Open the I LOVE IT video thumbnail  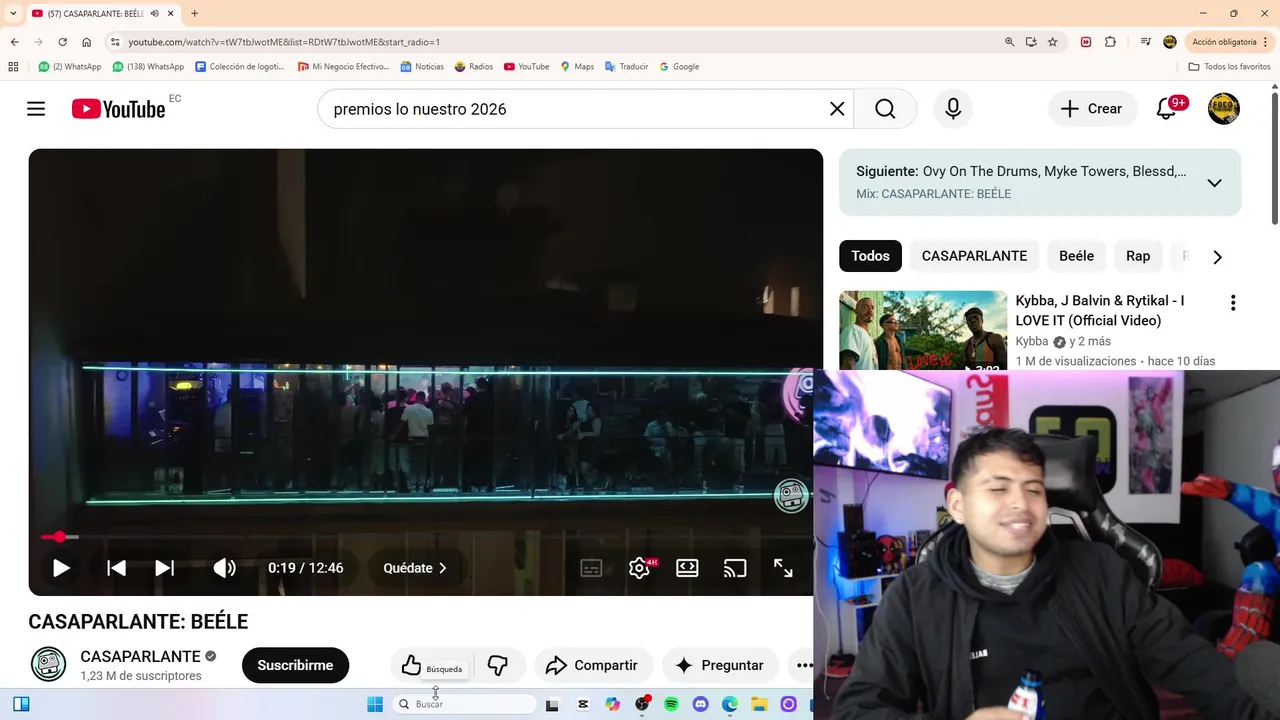923,330
